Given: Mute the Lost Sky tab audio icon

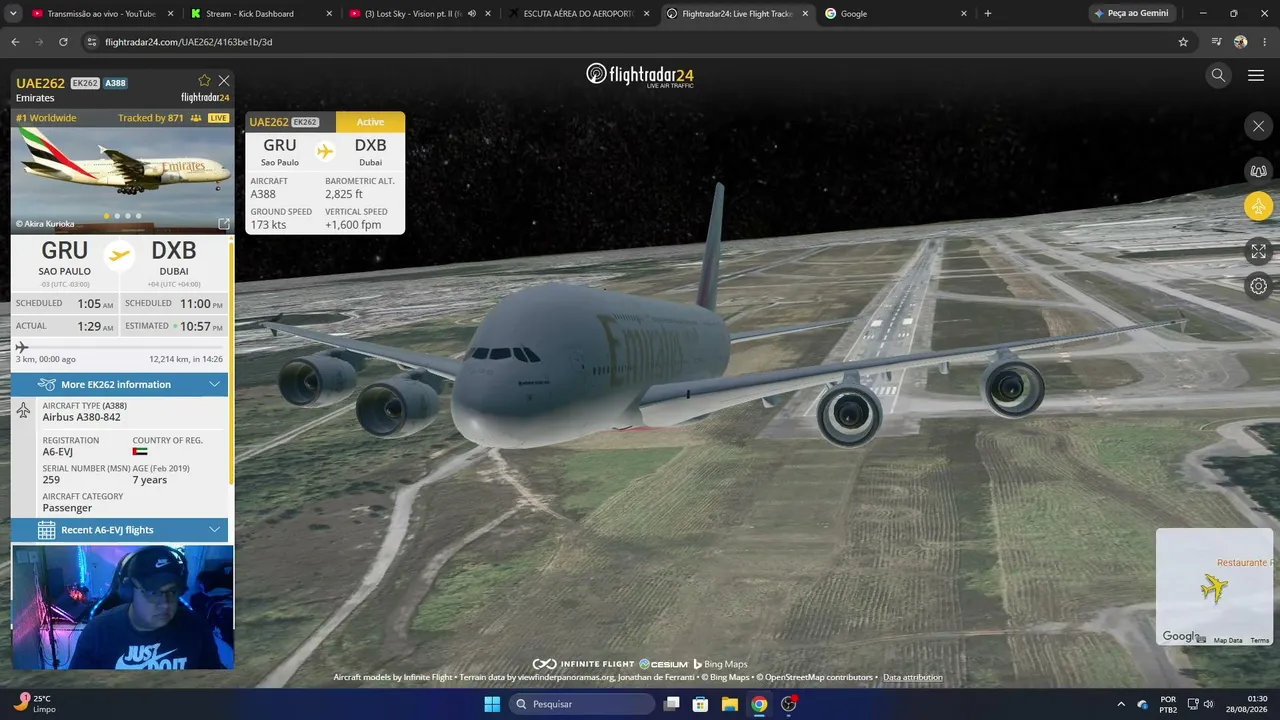Looking at the screenshot, I should point(472,14).
